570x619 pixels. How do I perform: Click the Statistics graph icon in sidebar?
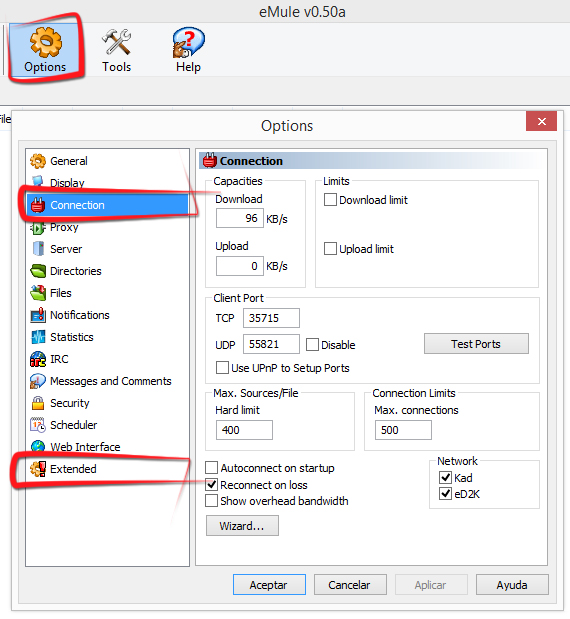tap(38, 337)
